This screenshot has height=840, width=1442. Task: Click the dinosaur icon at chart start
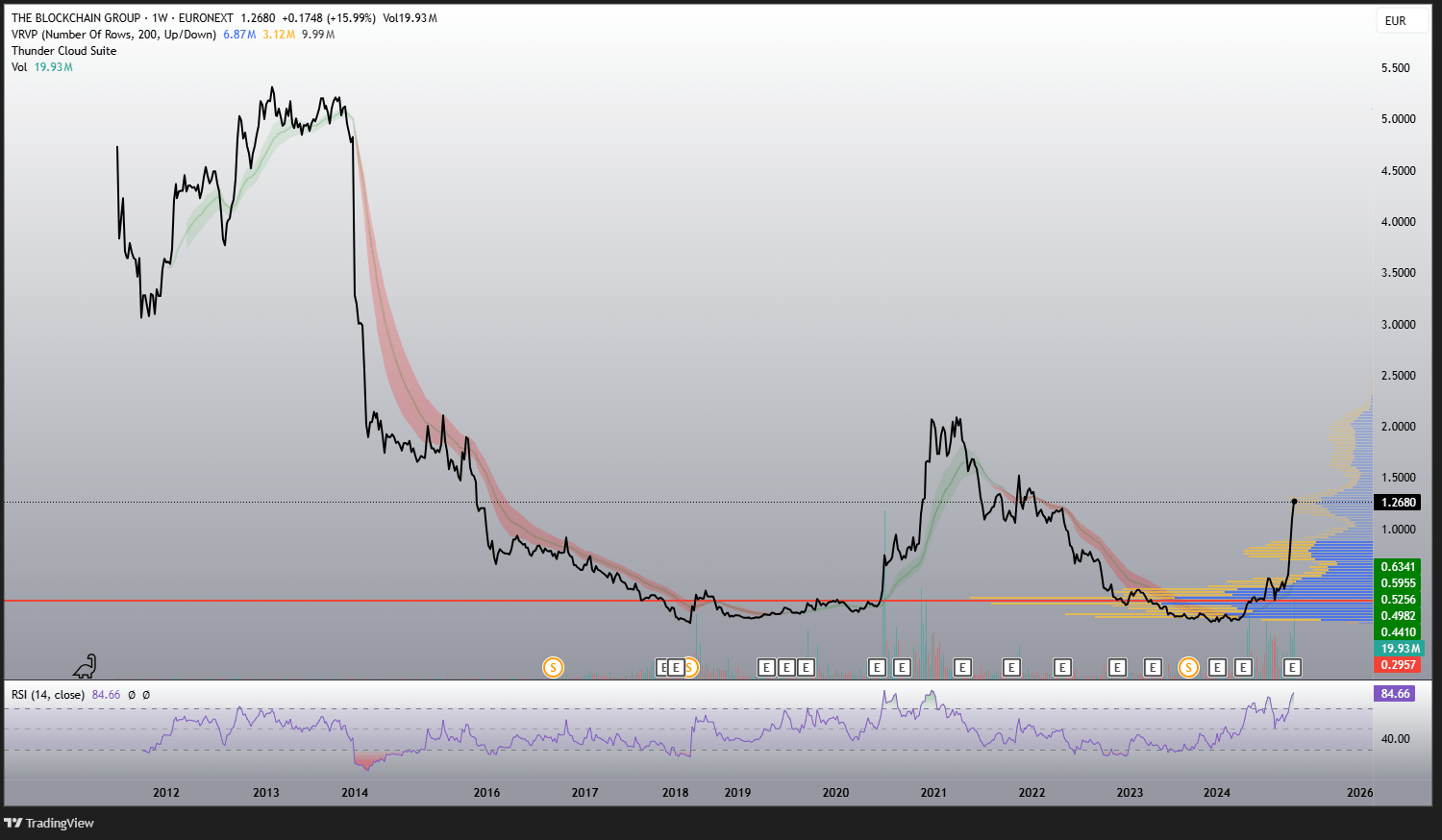coord(86,665)
